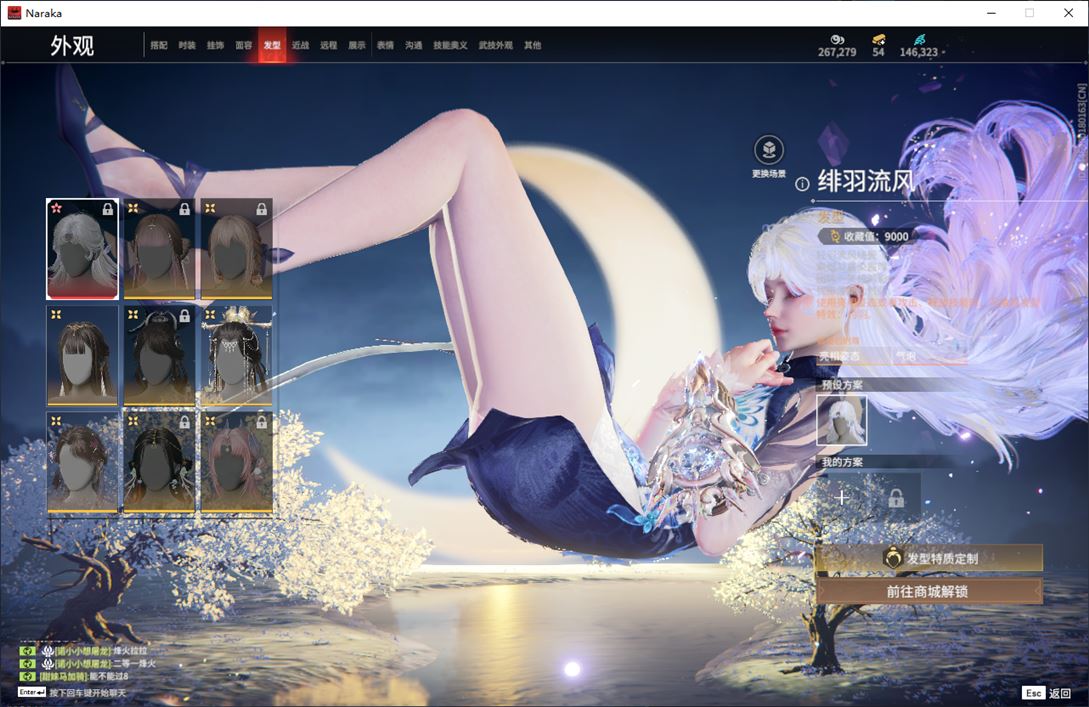Click the 267,279 silver balance

click(837, 52)
